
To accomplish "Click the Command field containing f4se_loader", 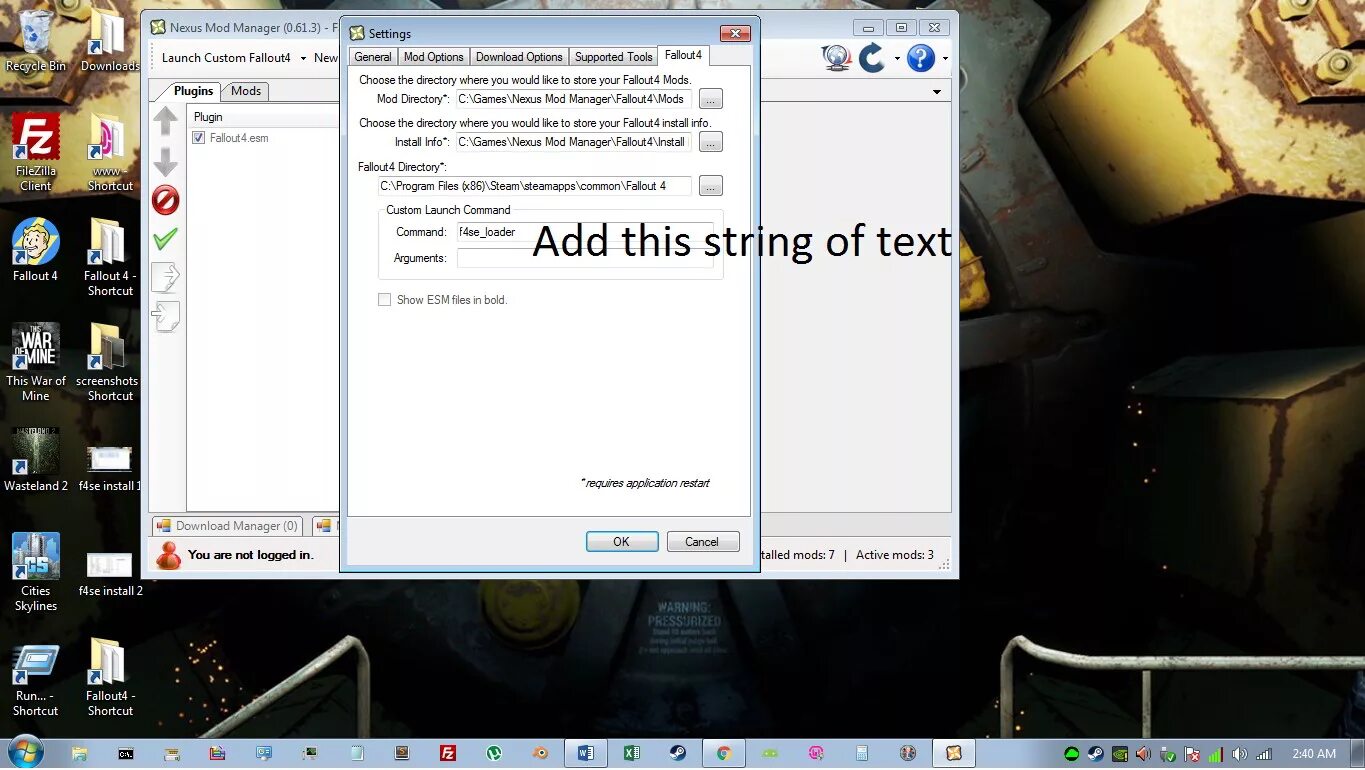I will (585, 232).
